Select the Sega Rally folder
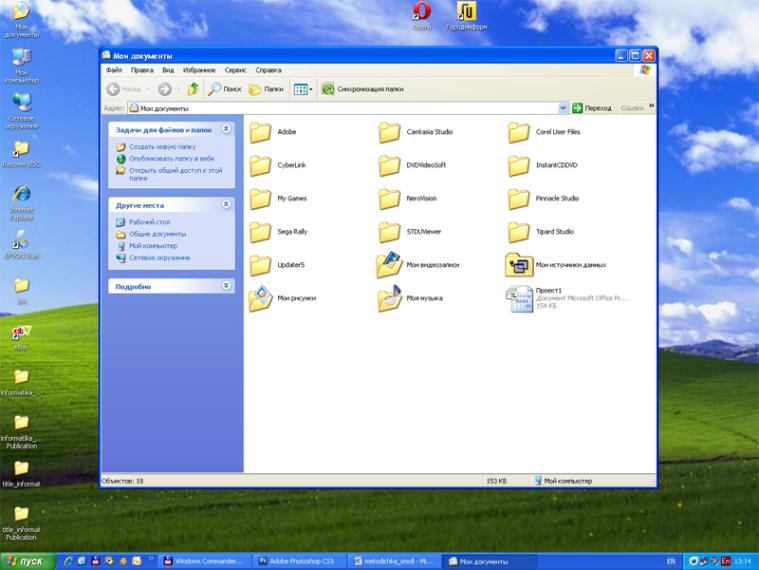The image size is (759, 570). tap(278, 232)
